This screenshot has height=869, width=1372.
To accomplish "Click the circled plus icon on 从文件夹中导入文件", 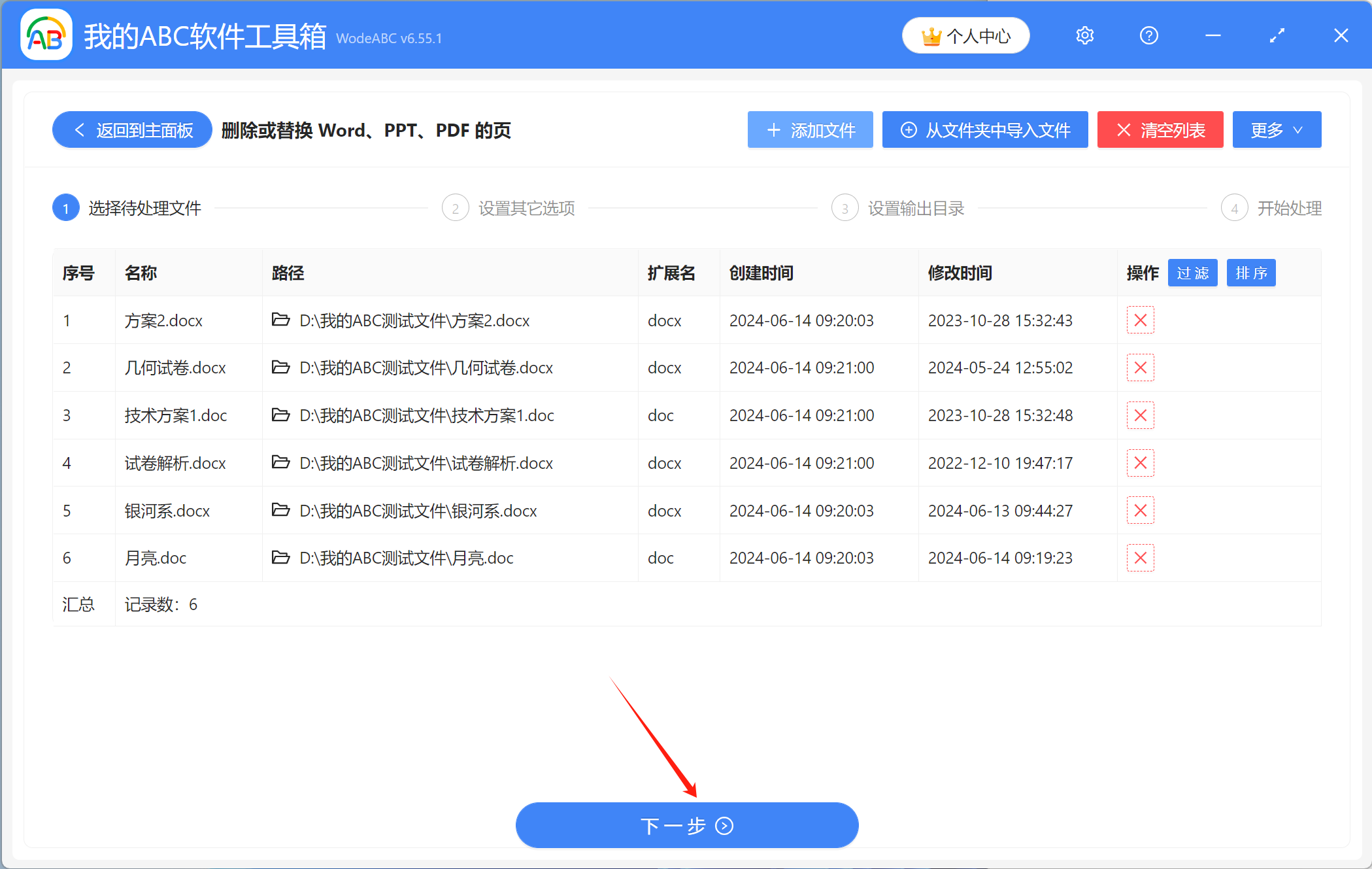I will (909, 129).
